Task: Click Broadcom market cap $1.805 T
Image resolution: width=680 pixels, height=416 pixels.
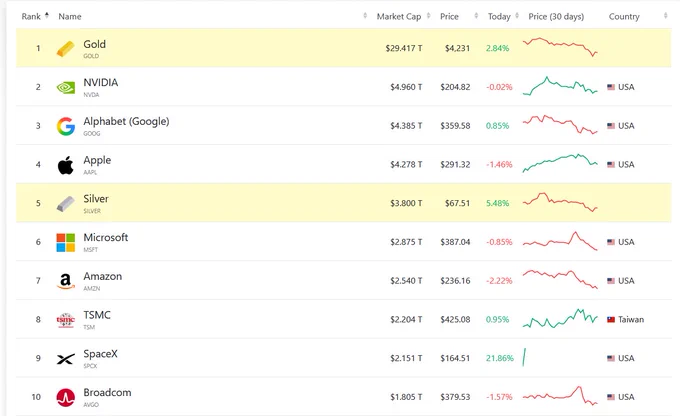Action: (x=406, y=397)
